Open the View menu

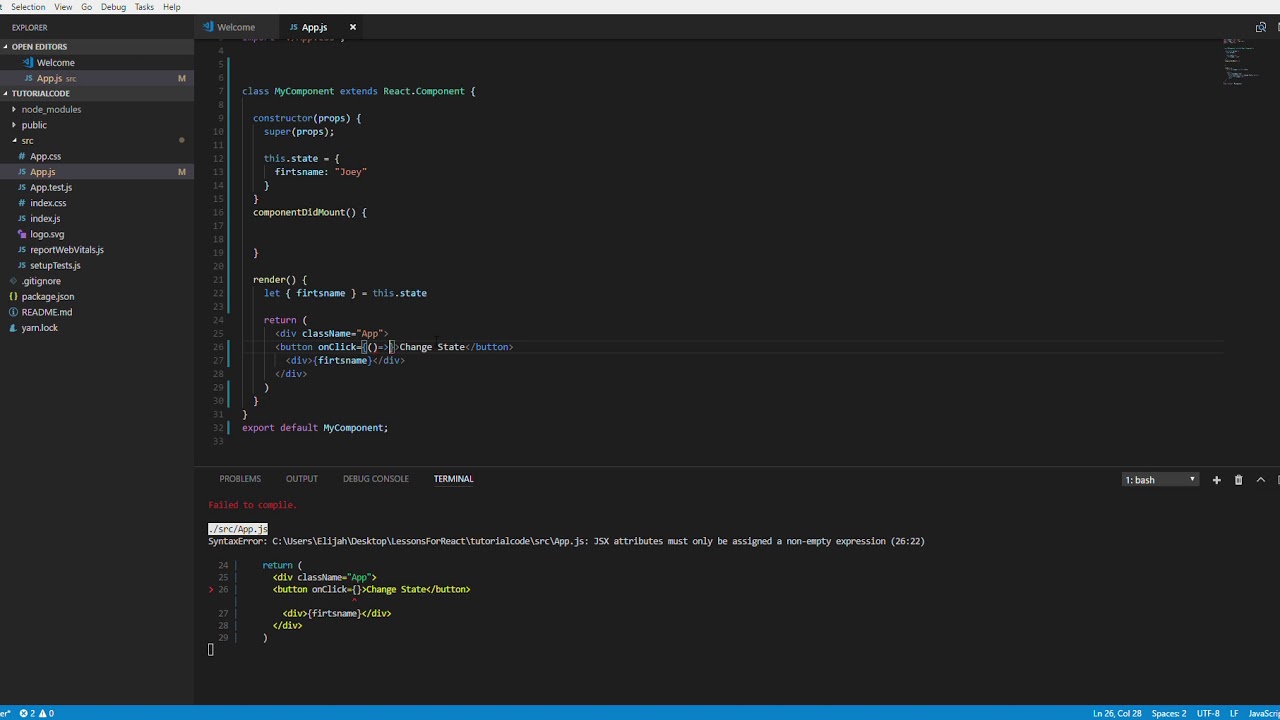tap(63, 7)
